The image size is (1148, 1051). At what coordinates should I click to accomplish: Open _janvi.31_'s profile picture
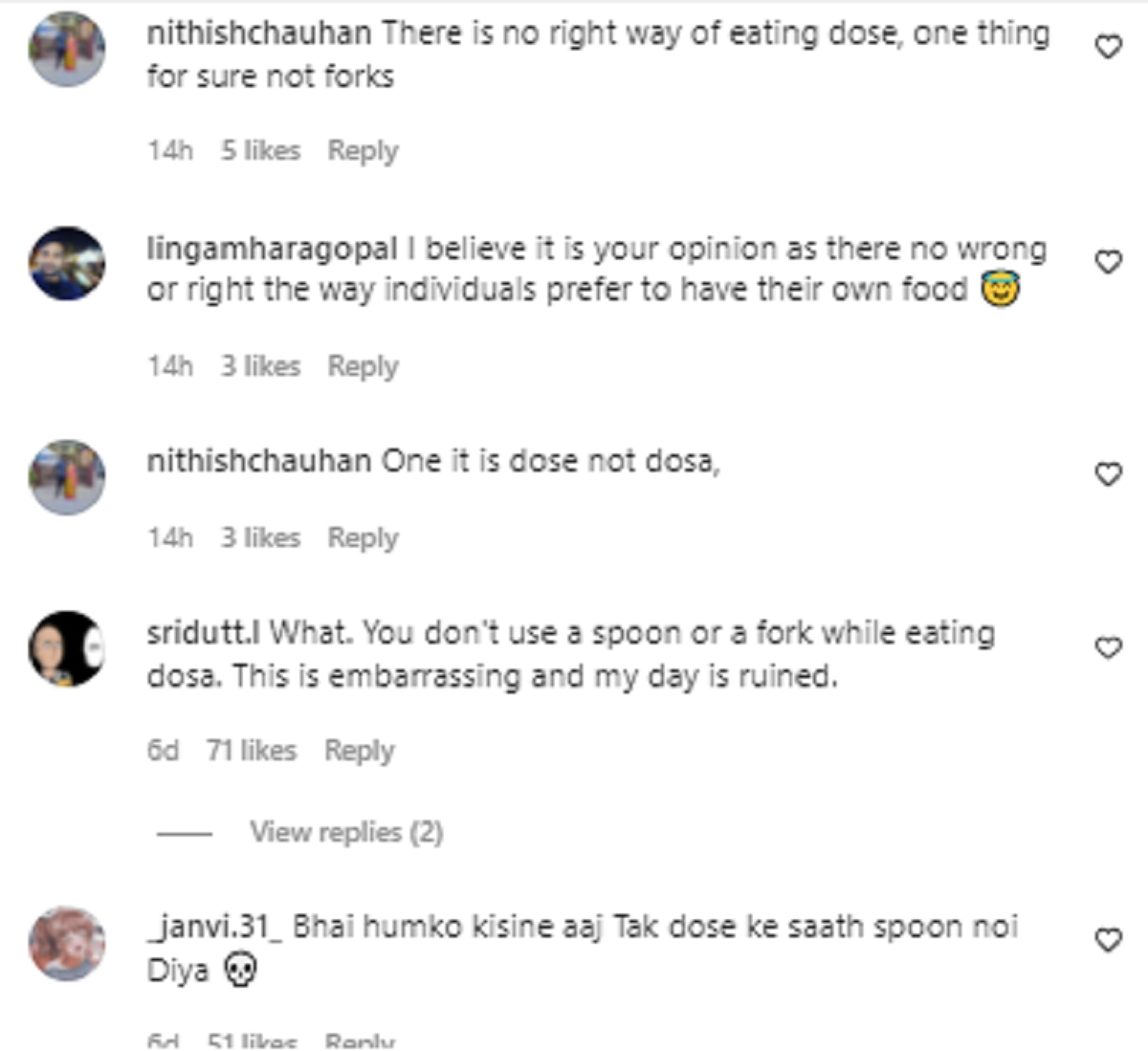point(67,943)
